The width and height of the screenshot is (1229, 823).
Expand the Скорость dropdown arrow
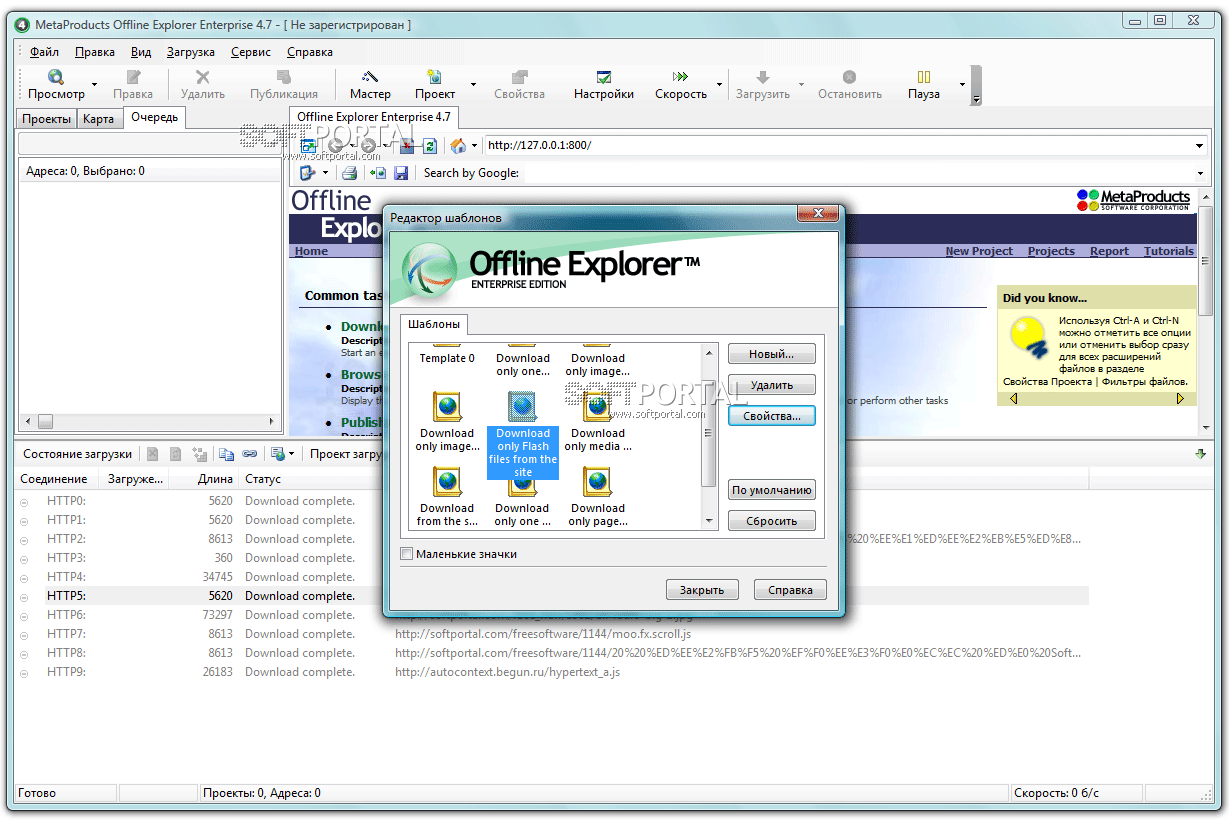(x=718, y=85)
